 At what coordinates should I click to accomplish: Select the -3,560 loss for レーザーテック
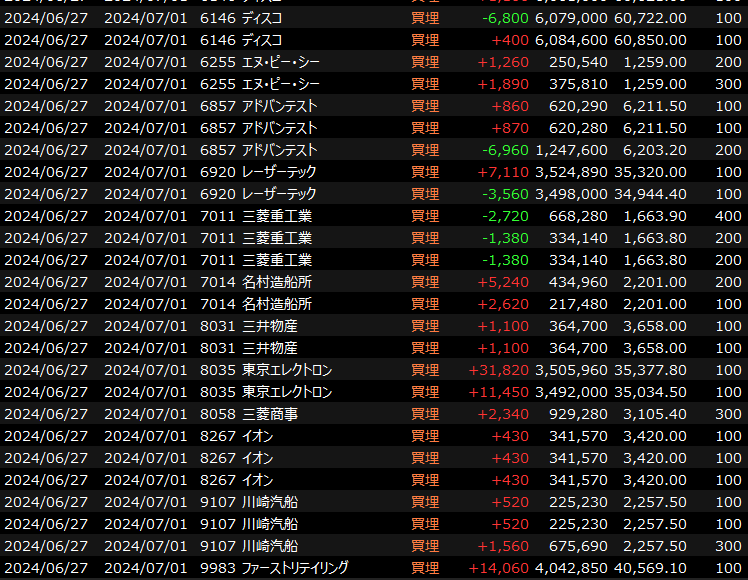tap(504, 194)
